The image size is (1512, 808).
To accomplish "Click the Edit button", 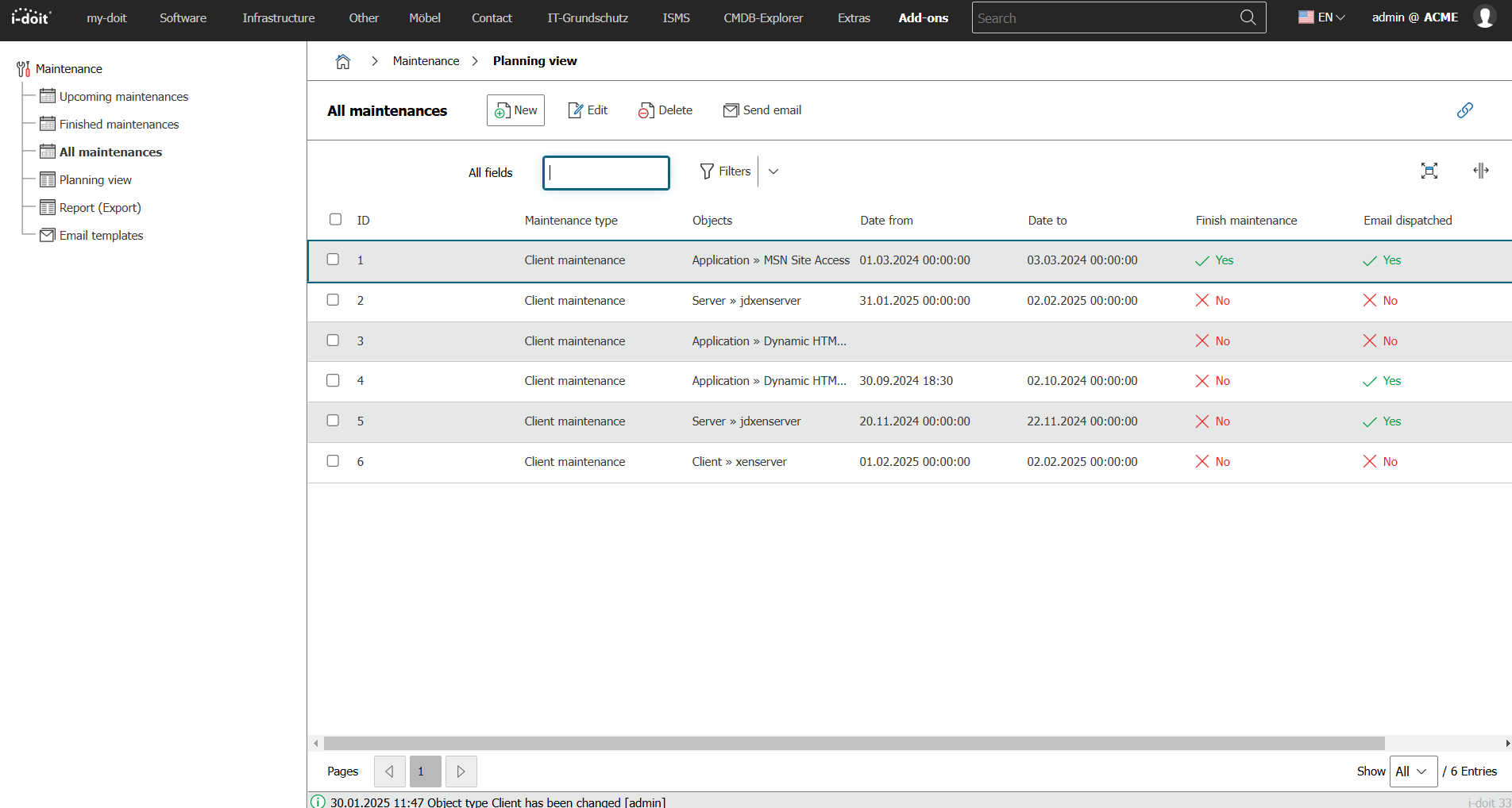I will (588, 110).
